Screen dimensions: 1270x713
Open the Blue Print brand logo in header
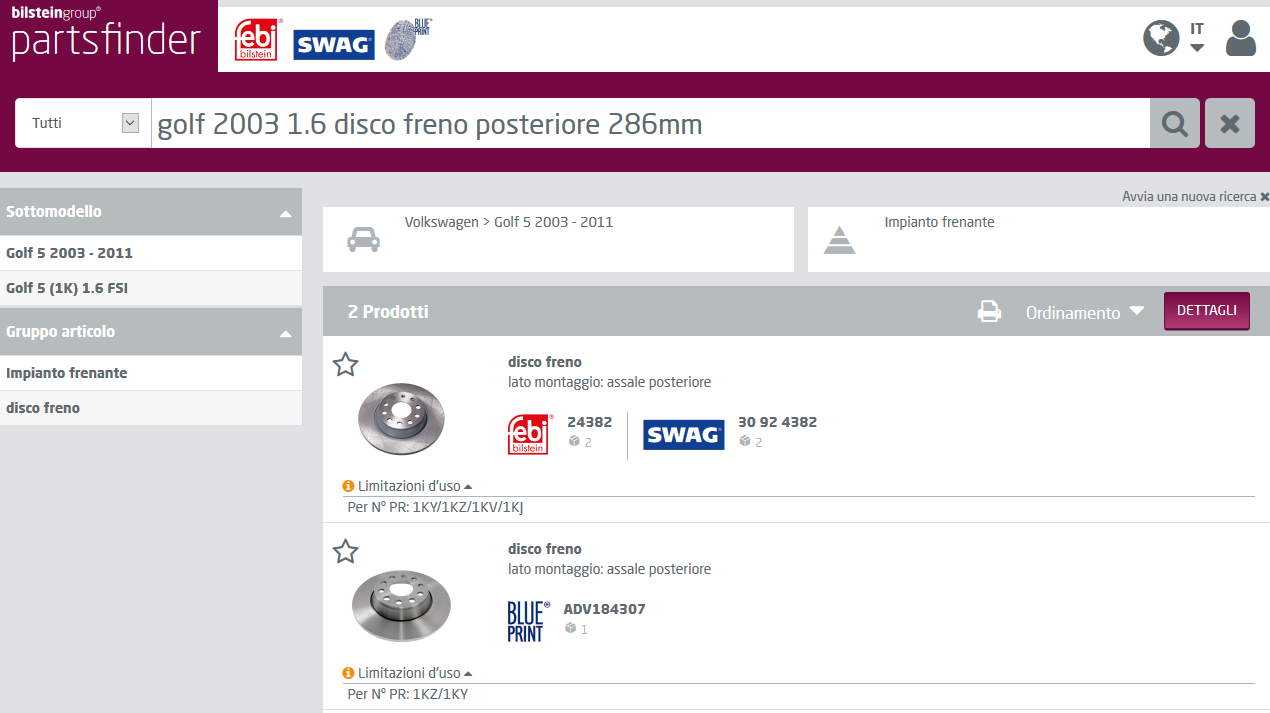tap(409, 41)
